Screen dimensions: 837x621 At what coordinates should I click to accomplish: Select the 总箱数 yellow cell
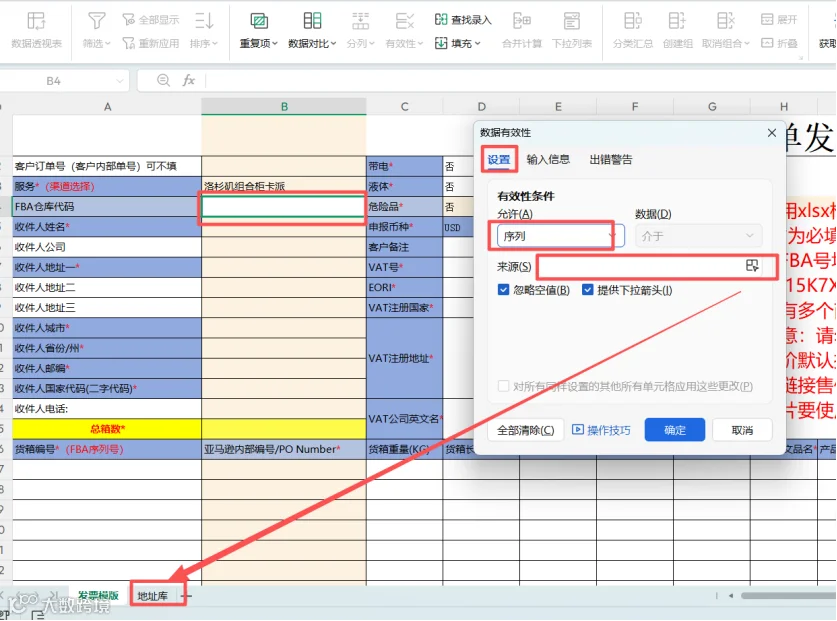pyautogui.click(x=107, y=429)
